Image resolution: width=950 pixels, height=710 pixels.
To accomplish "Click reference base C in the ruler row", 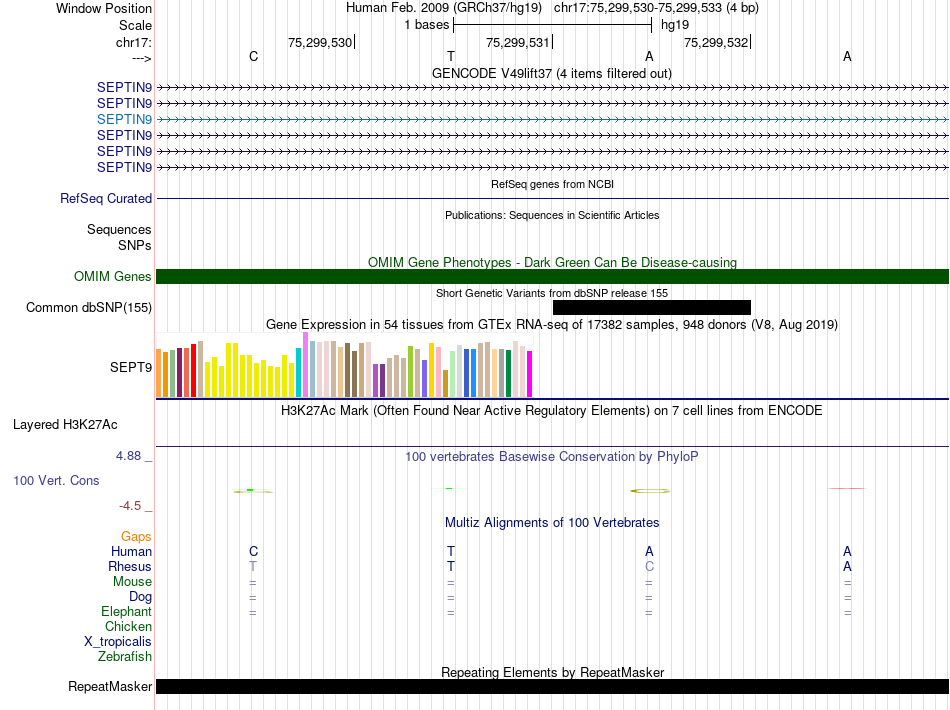I will click(x=253, y=56).
